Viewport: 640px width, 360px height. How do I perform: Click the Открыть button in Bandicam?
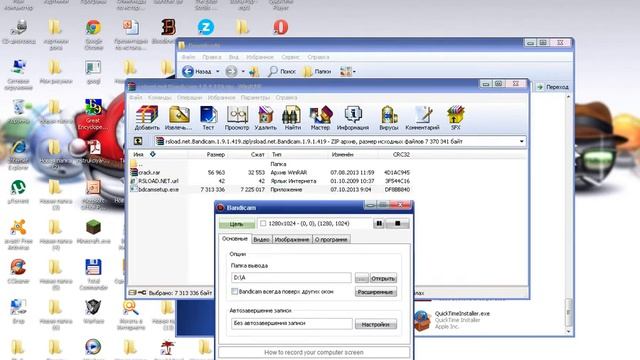pyautogui.click(x=383, y=278)
